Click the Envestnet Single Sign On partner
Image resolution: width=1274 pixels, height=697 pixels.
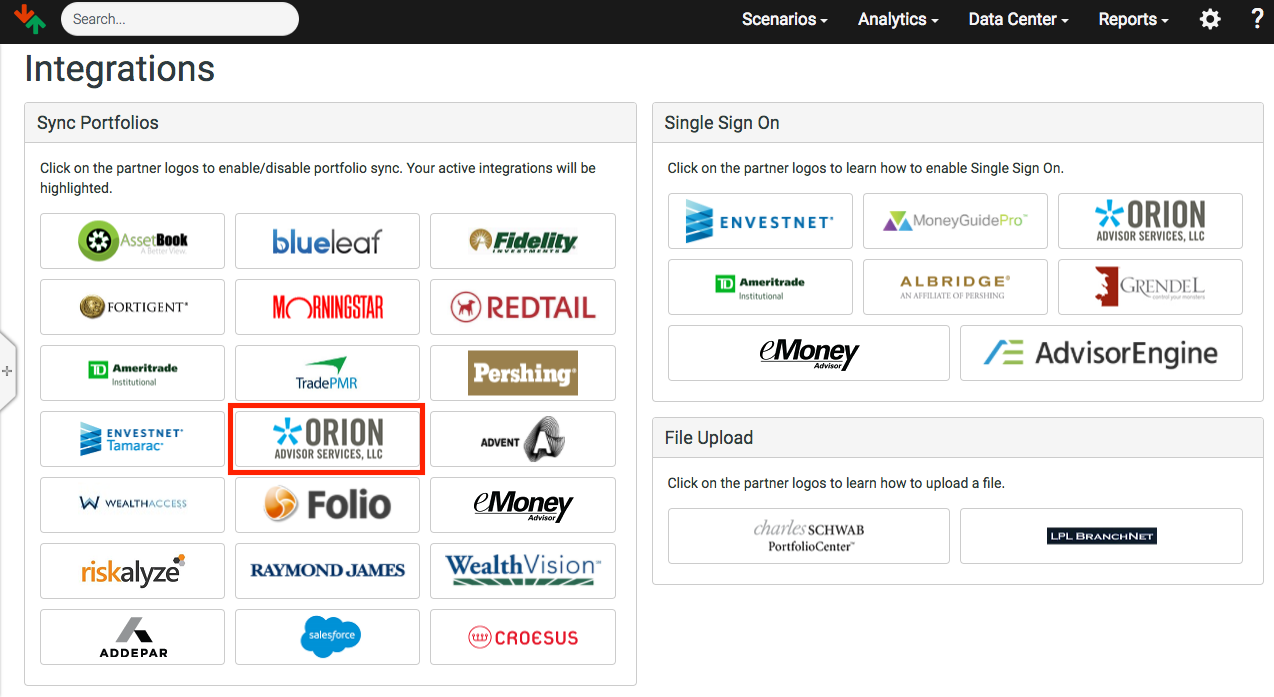coord(760,221)
